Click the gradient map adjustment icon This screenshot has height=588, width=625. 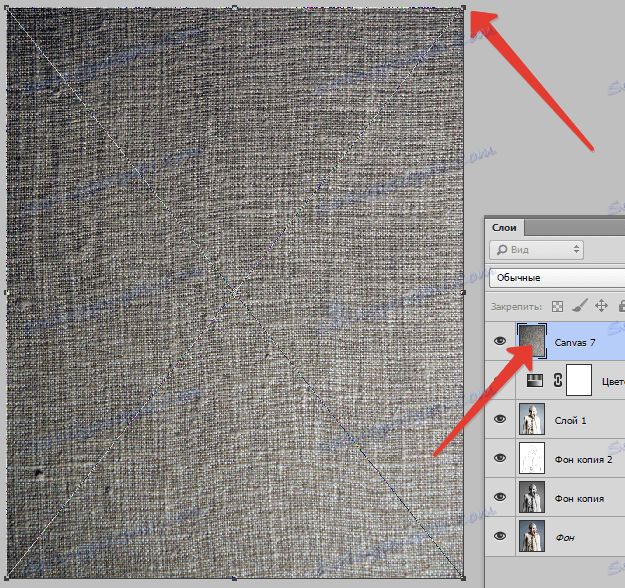535,380
